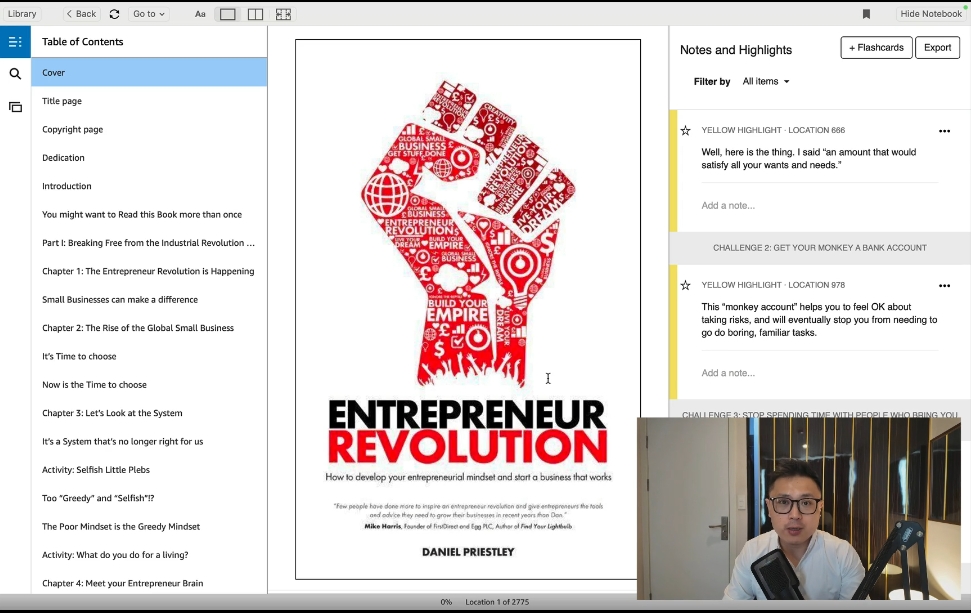
Task: Go Back using the toolbar button
Action: point(82,14)
